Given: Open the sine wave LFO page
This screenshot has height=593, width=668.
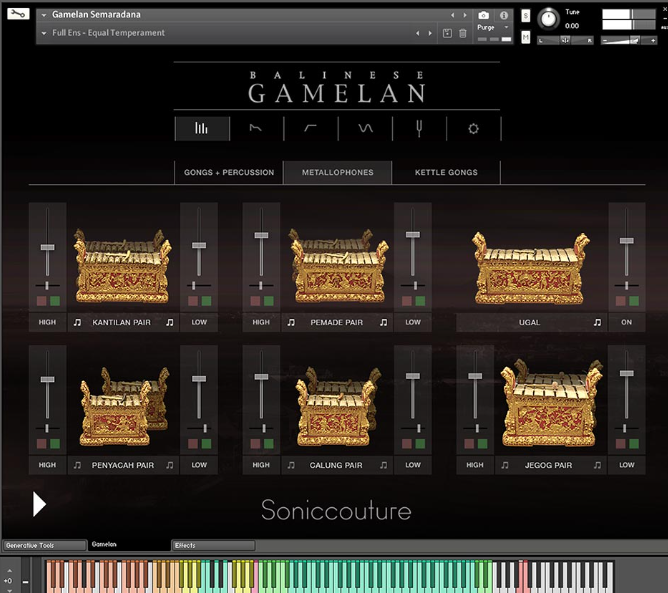Looking at the screenshot, I should click(x=364, y=128).
